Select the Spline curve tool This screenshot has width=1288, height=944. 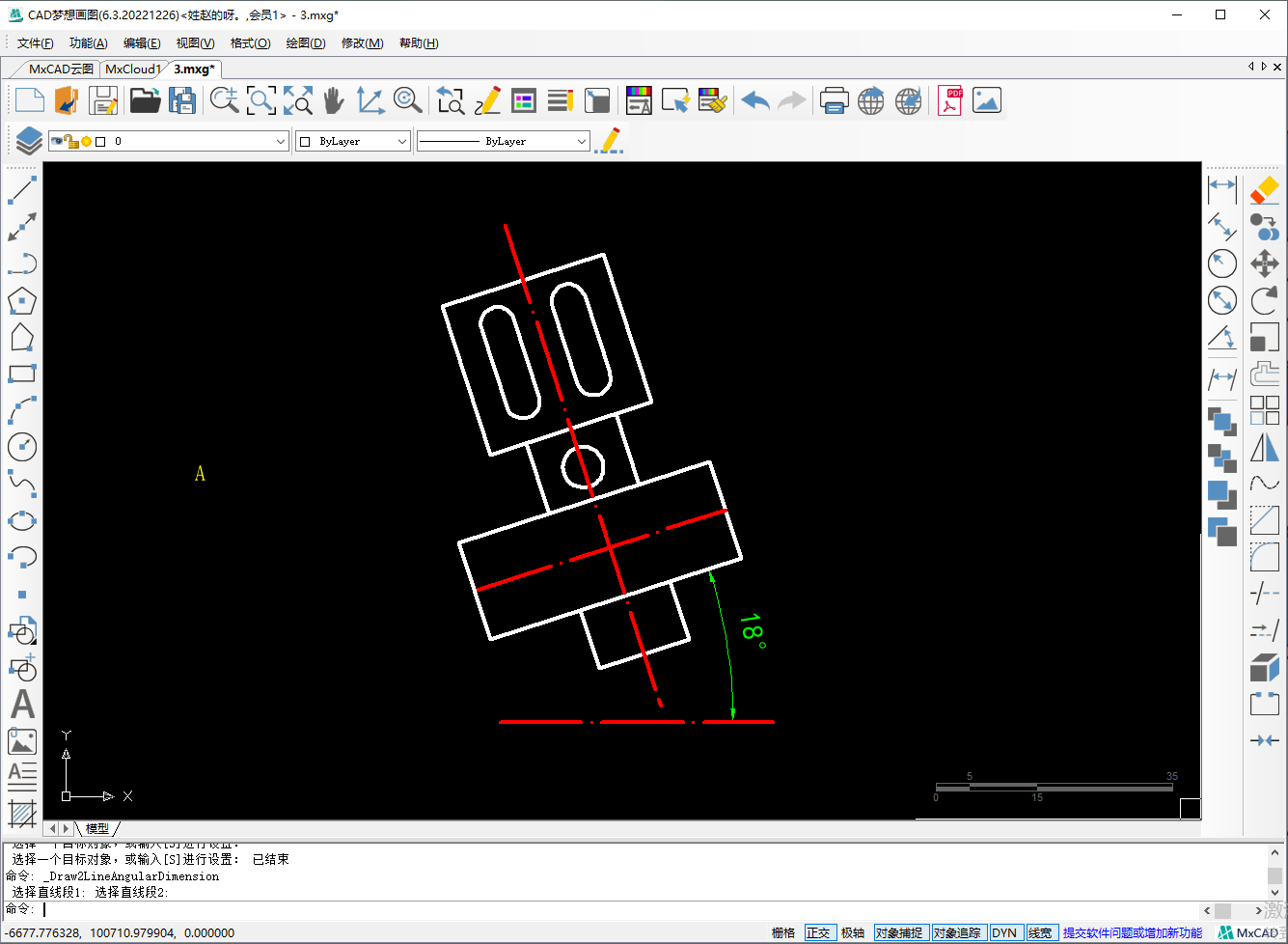click(21, 483)
